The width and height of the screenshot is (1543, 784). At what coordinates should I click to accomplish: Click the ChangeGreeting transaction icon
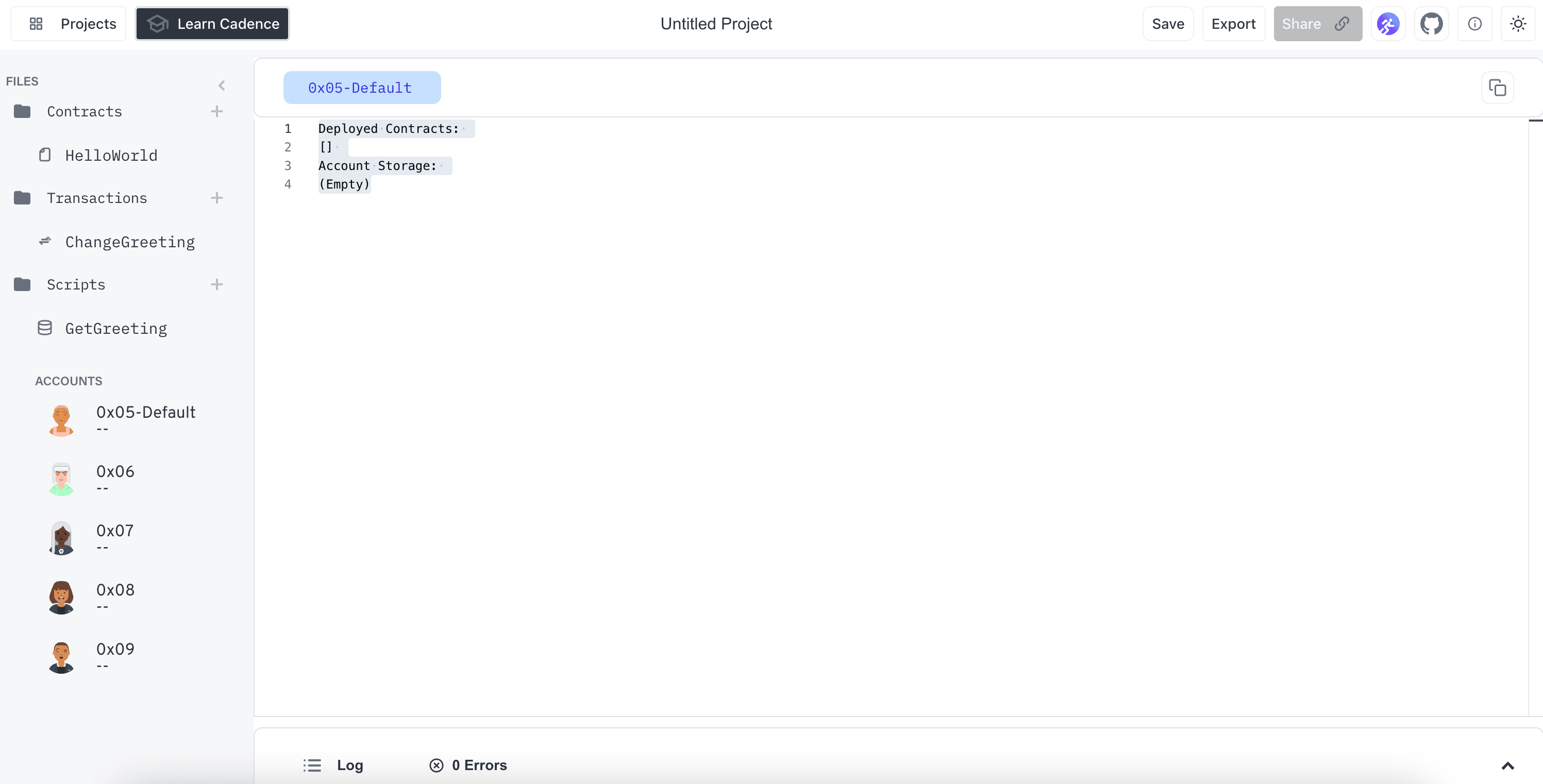tap(45, 241)
